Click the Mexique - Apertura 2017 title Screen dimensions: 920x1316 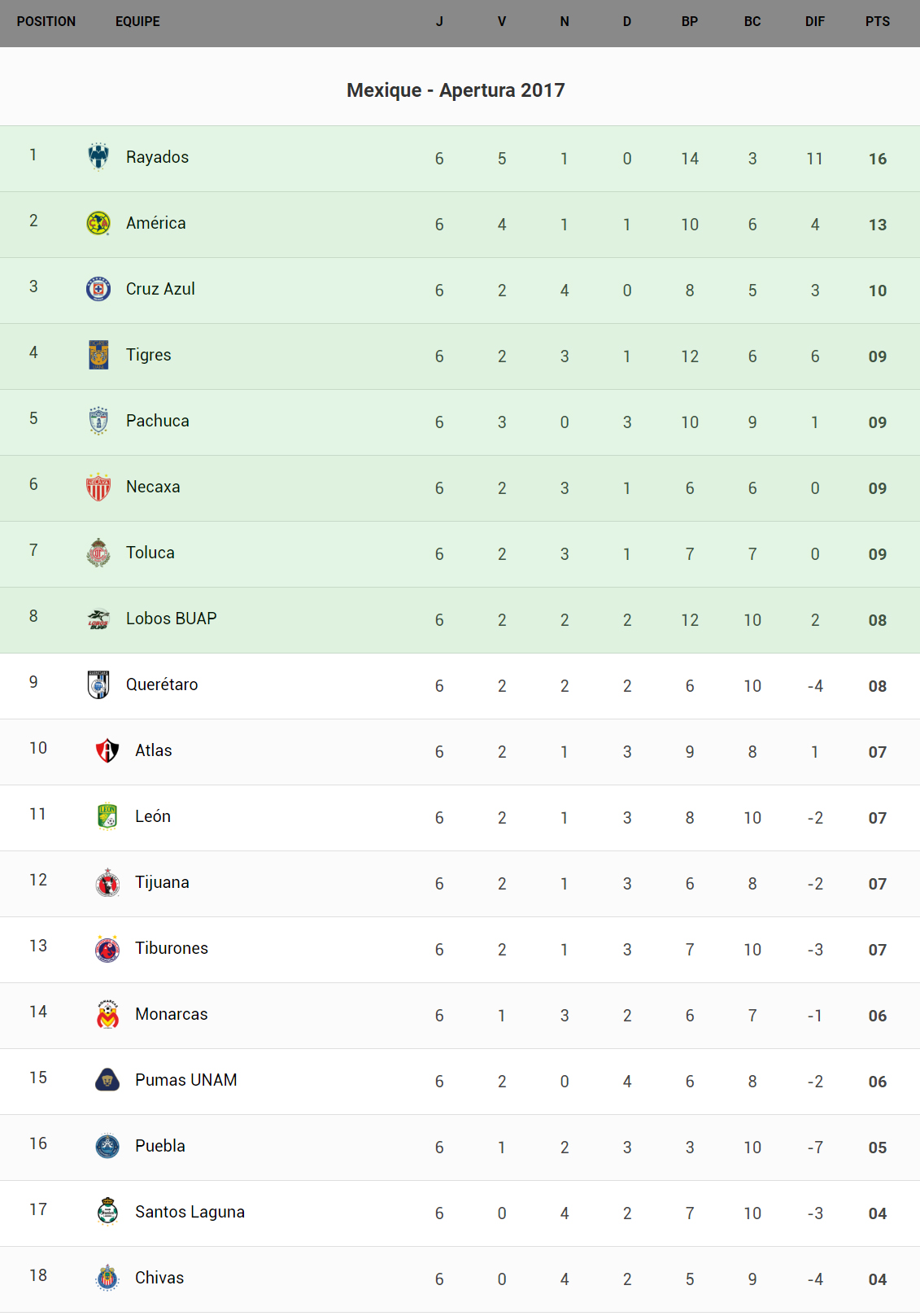[456, 90]
